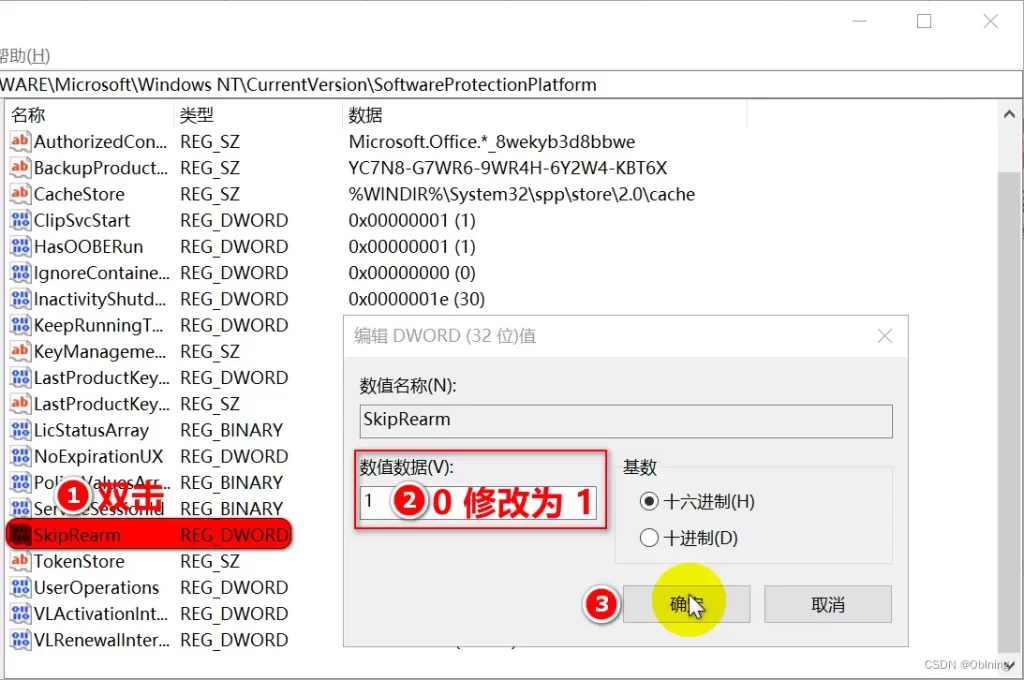The height and width of the screenshot is (680, 1024).
Task: Click the 取消 button to cancel
Action: [x=827, y=604]
